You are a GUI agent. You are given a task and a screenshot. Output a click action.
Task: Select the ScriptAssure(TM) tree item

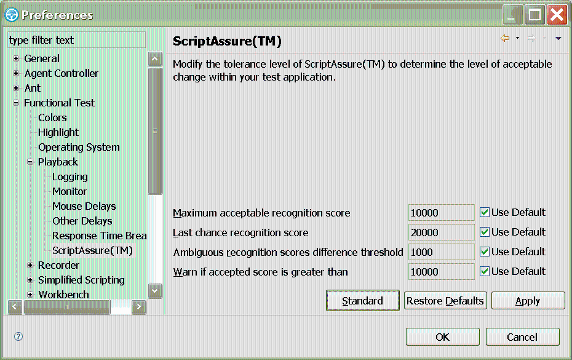tap(92, 251)
